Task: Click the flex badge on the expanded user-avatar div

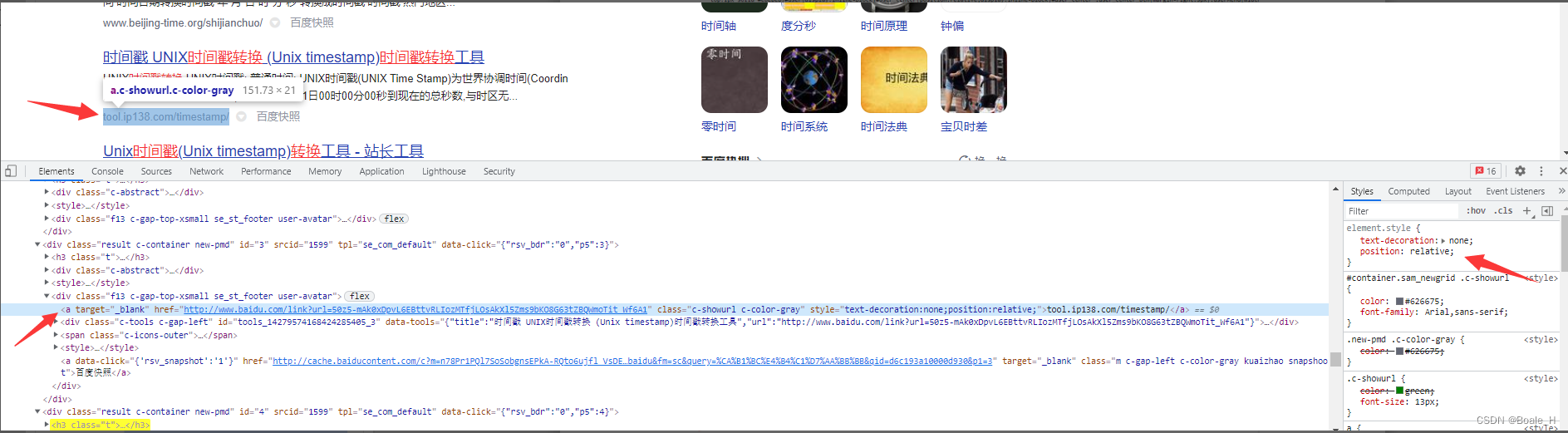Action: coord(360,296)
